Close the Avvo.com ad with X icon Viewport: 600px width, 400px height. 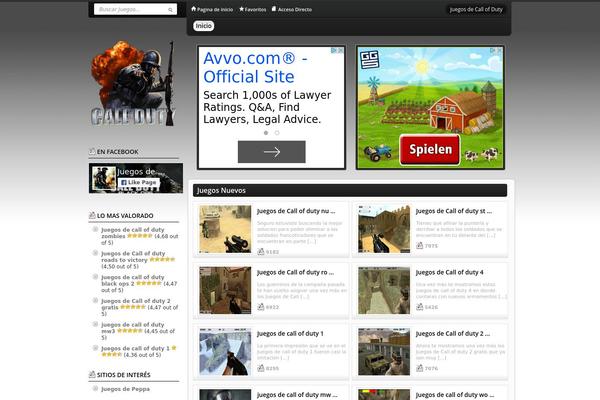pyautogui.click(x=341, y=50)
